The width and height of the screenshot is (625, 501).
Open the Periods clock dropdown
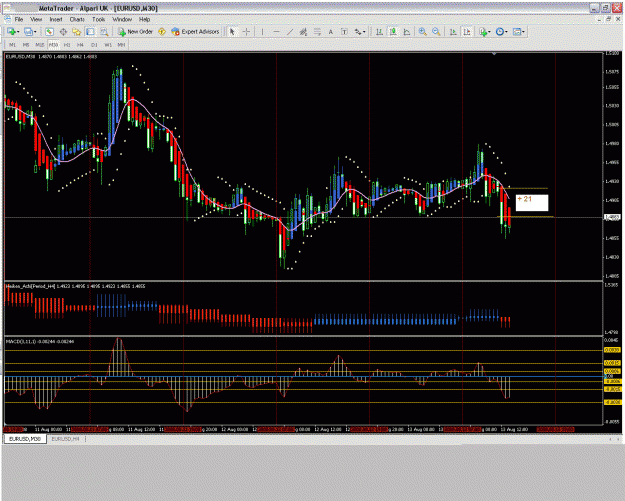pos(501,31)
